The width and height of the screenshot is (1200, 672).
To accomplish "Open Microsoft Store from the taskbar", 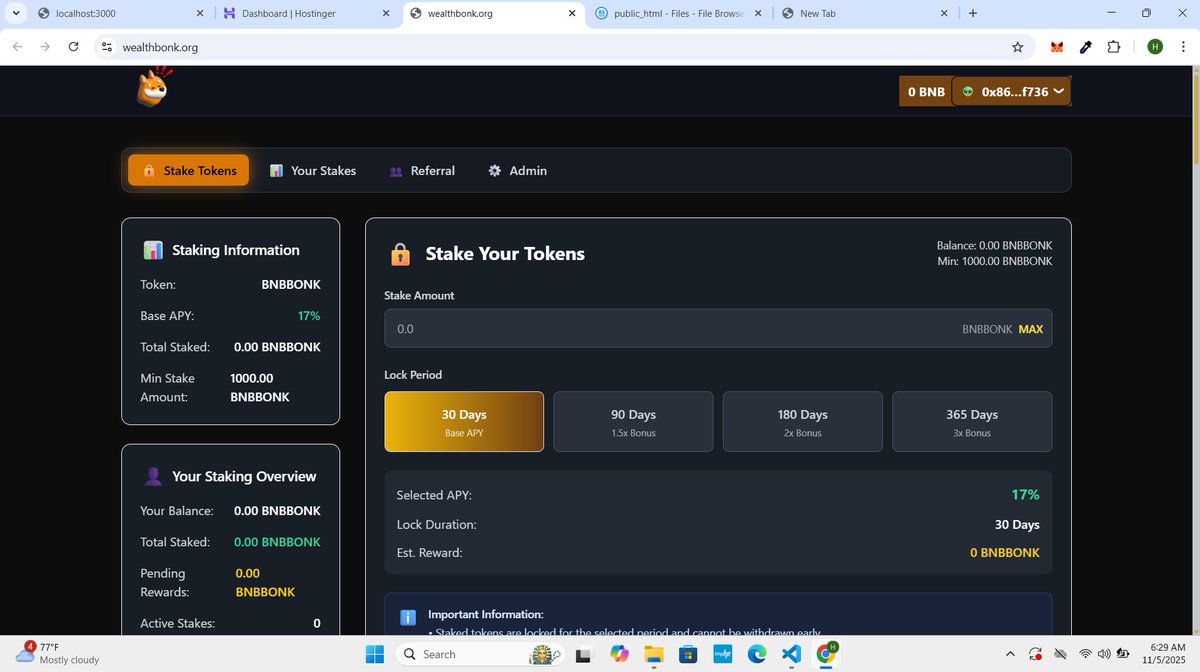I will pyautogui.click(x=687, y=654).
